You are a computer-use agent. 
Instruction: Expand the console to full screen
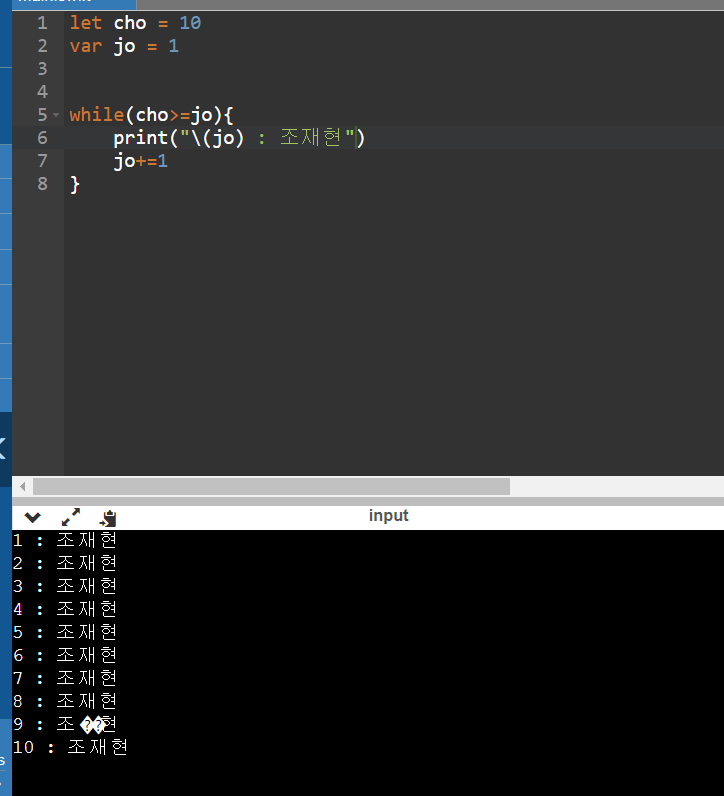point(71,517)
